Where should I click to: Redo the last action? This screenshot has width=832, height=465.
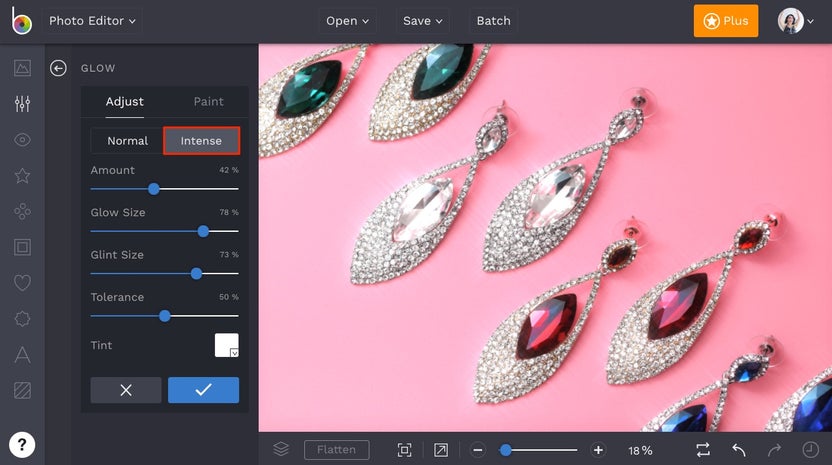click(774, 450)
